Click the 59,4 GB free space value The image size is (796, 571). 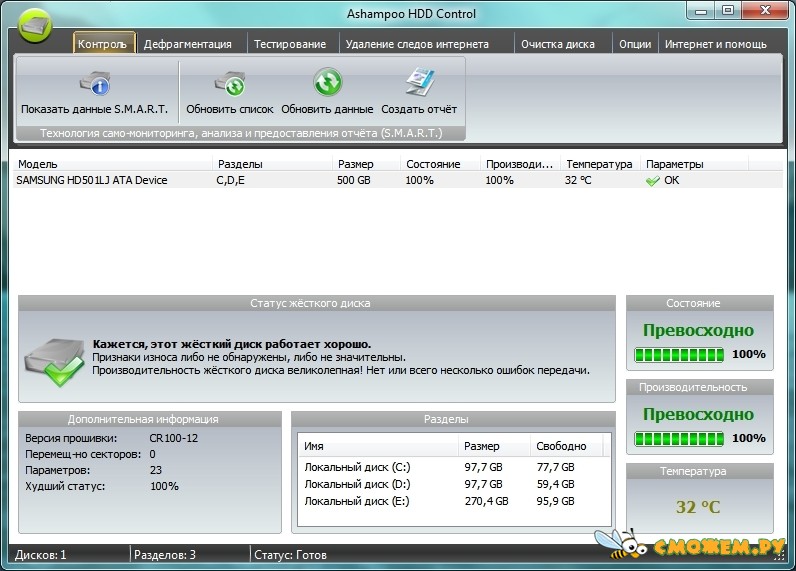pyautogui.click(x=555, y=484)
